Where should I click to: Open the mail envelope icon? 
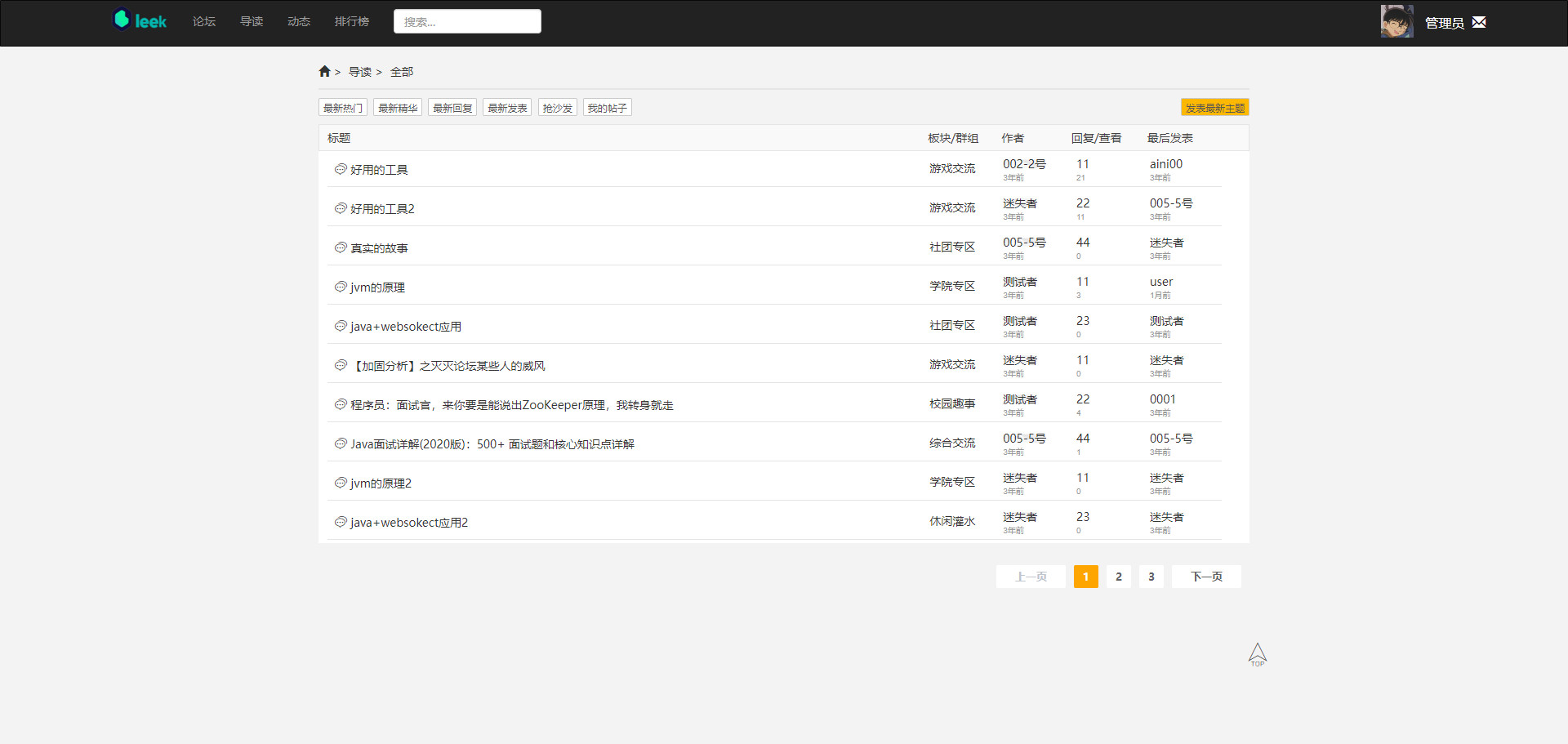point(1479,22)
